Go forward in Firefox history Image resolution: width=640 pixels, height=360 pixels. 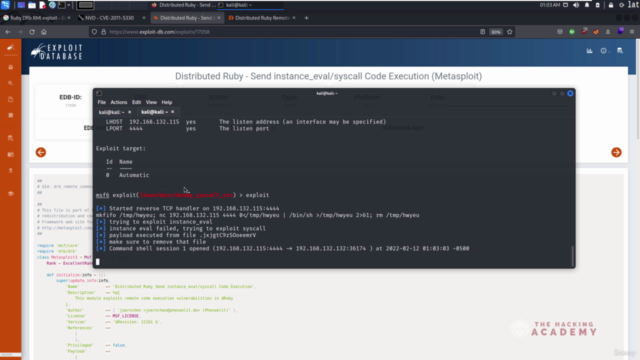20,32
